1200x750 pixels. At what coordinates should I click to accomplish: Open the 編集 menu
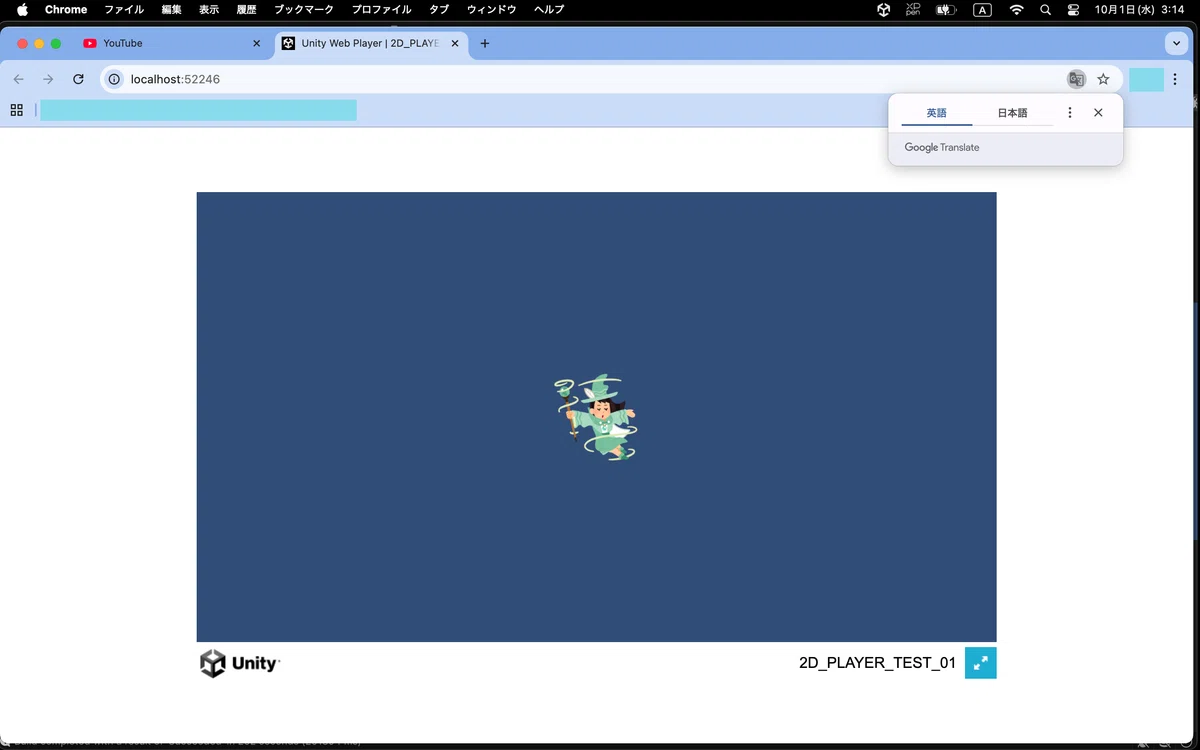(x=172, y=9)
